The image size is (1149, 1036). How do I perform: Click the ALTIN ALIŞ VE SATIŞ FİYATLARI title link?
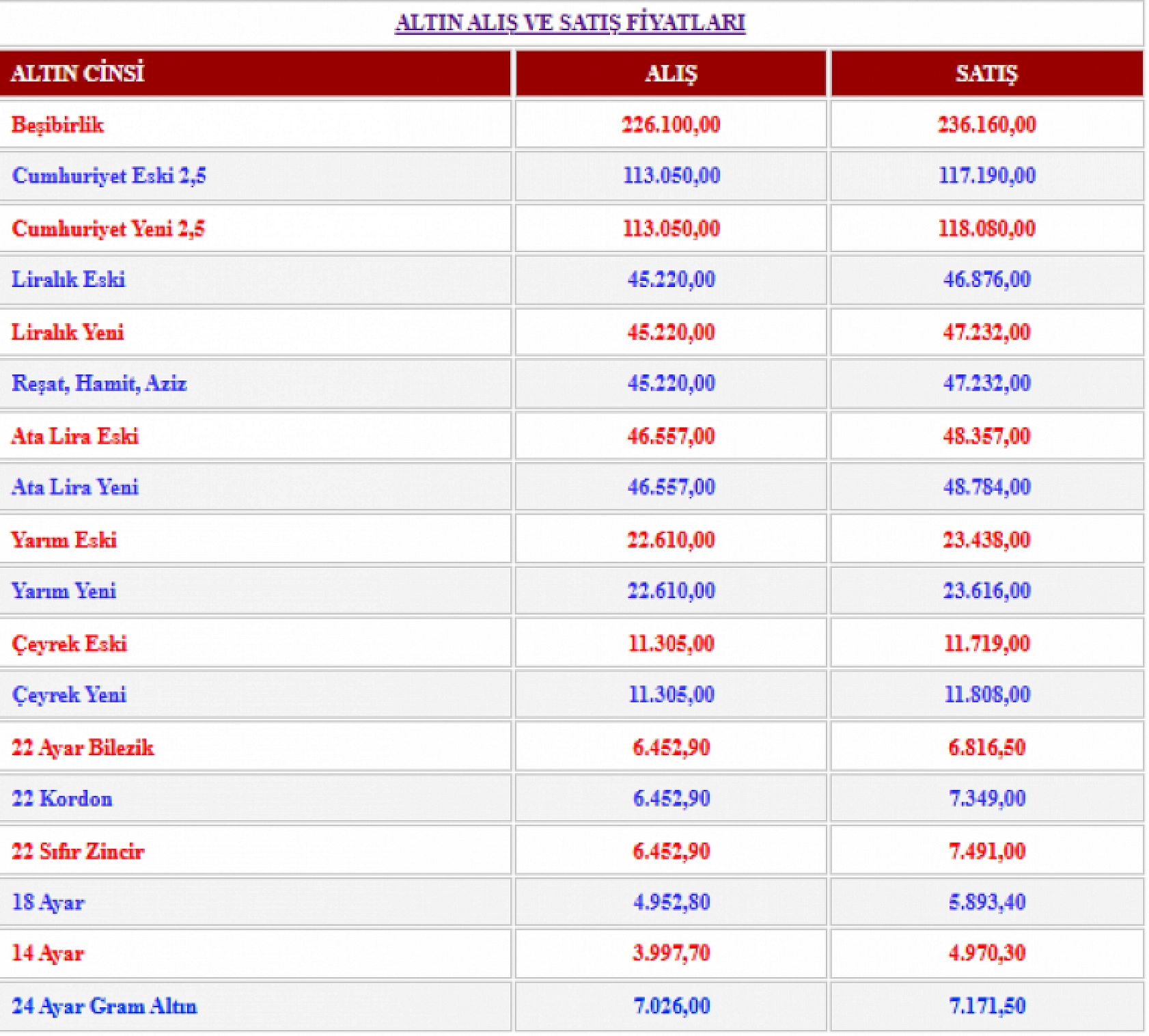570,23
